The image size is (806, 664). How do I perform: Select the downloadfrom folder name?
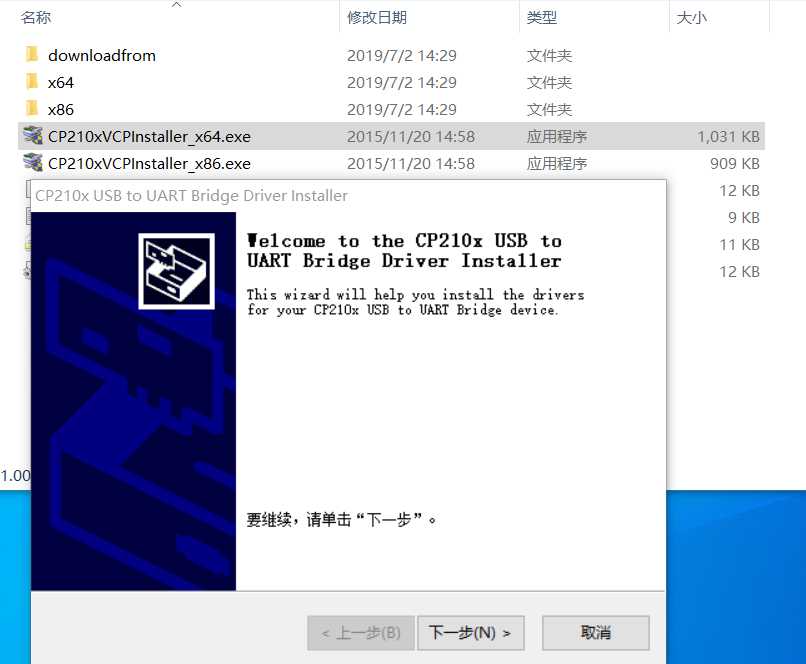click(x=102, y=56)
